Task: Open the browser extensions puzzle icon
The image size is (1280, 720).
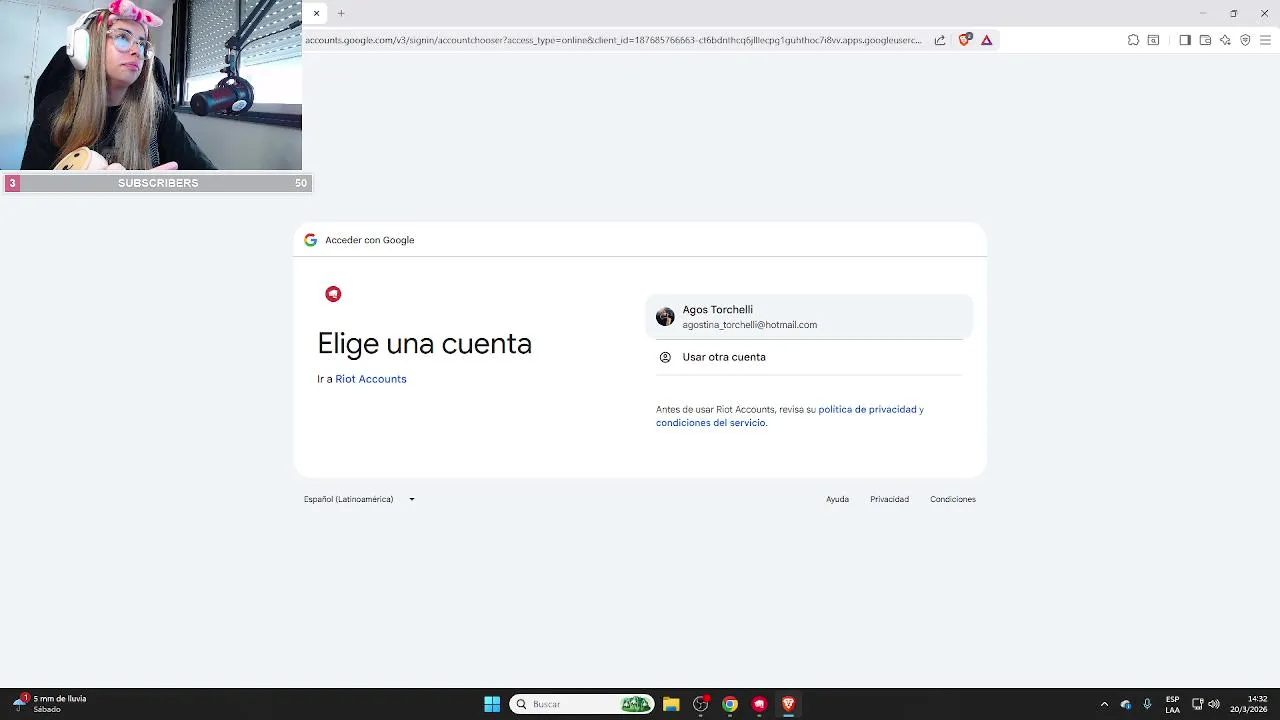Action: pos(1133,40)
